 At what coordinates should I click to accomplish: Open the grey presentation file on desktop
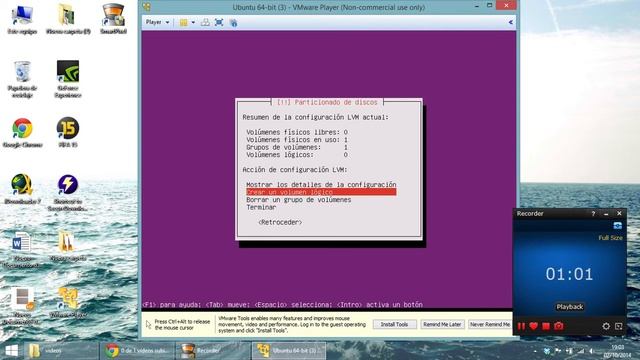click(x=22, y=306)
